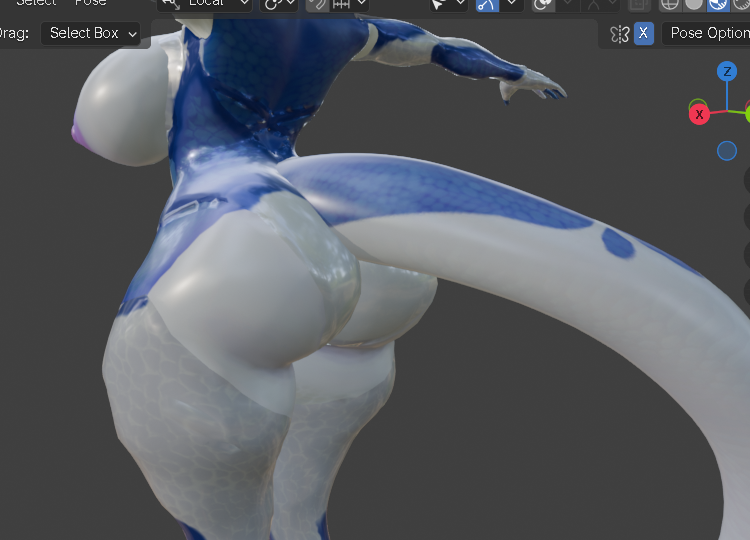Click the blue Z axis gizmo handle

click(727, 72)
